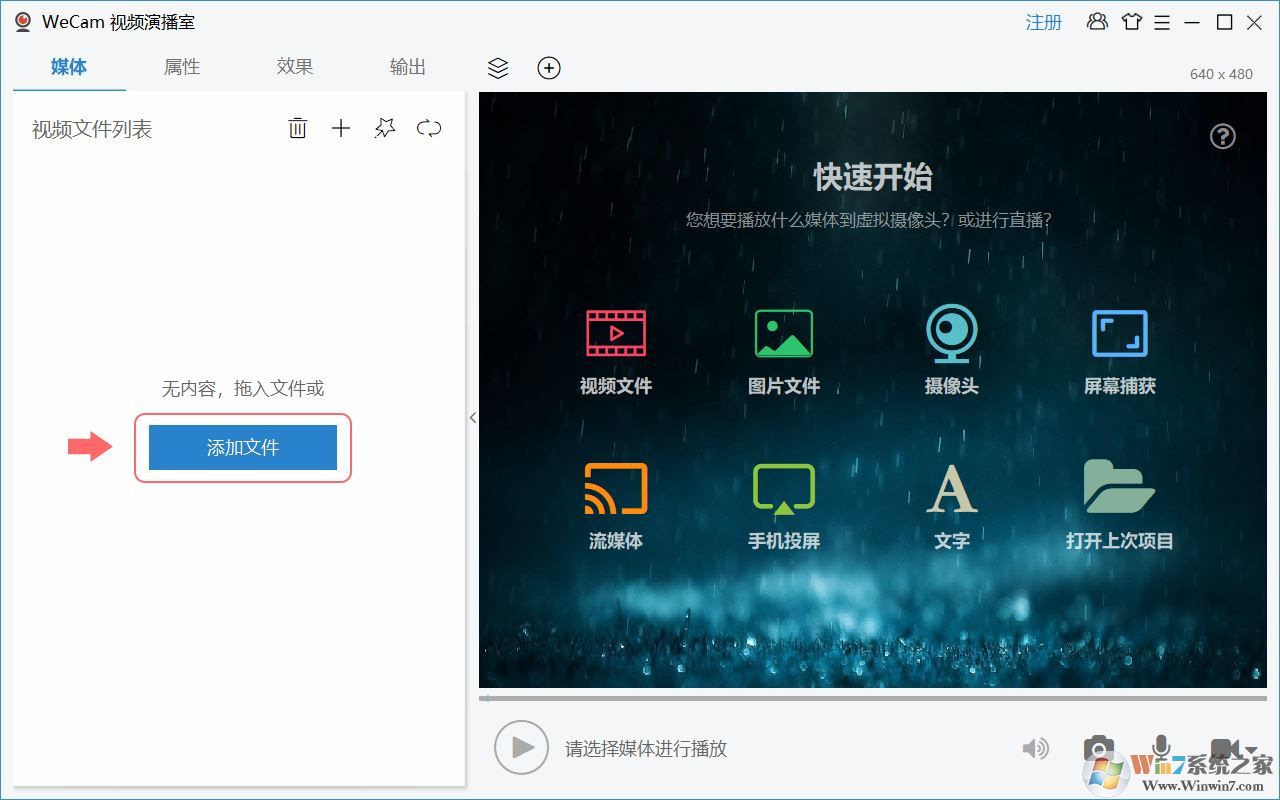This screenshot has width=1280, height=800.
Task: Open the hamburger menu
Action: [x=1161, y=22]
